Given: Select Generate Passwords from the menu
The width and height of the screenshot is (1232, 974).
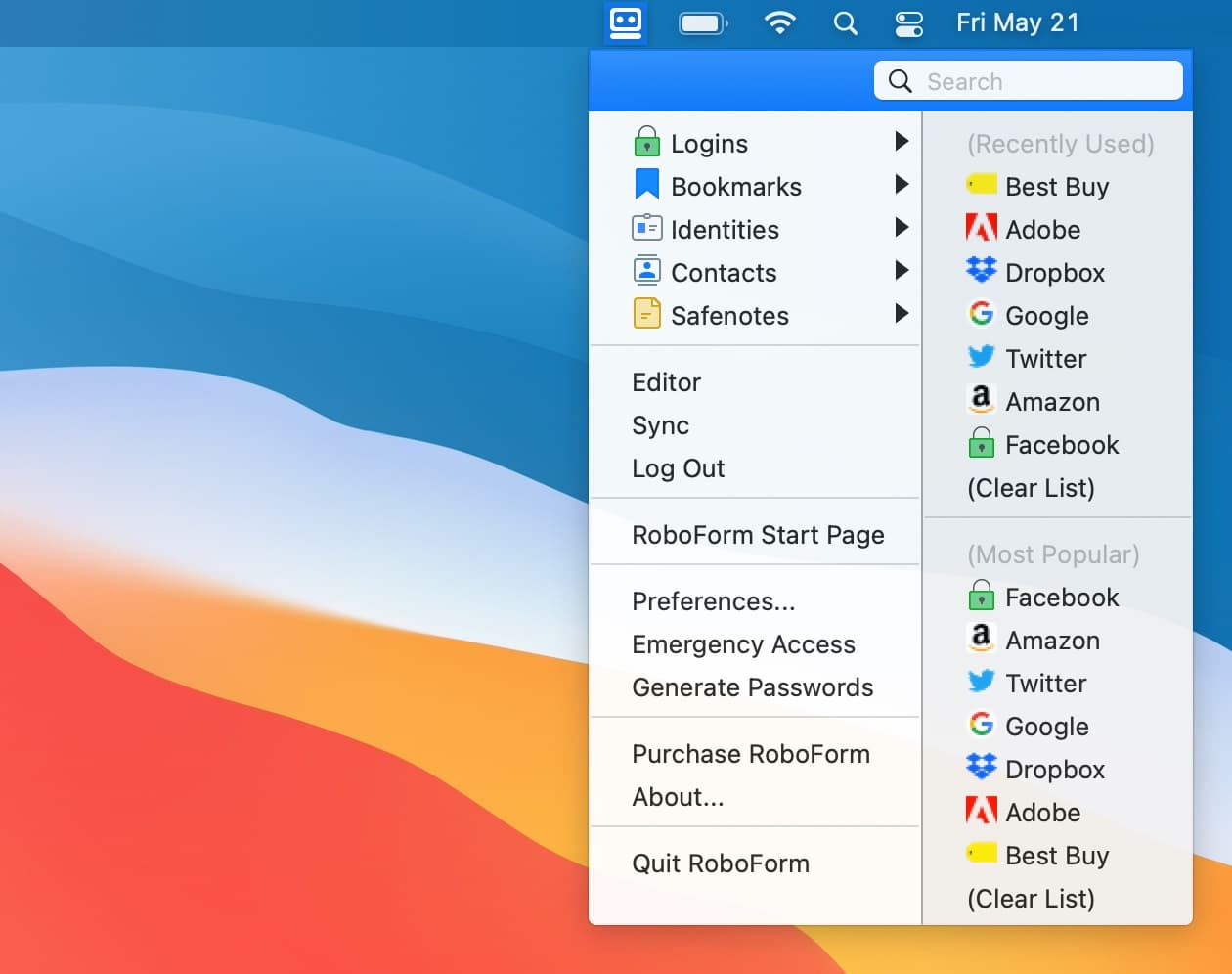Looking at the screenshot, I should (752, 687).
